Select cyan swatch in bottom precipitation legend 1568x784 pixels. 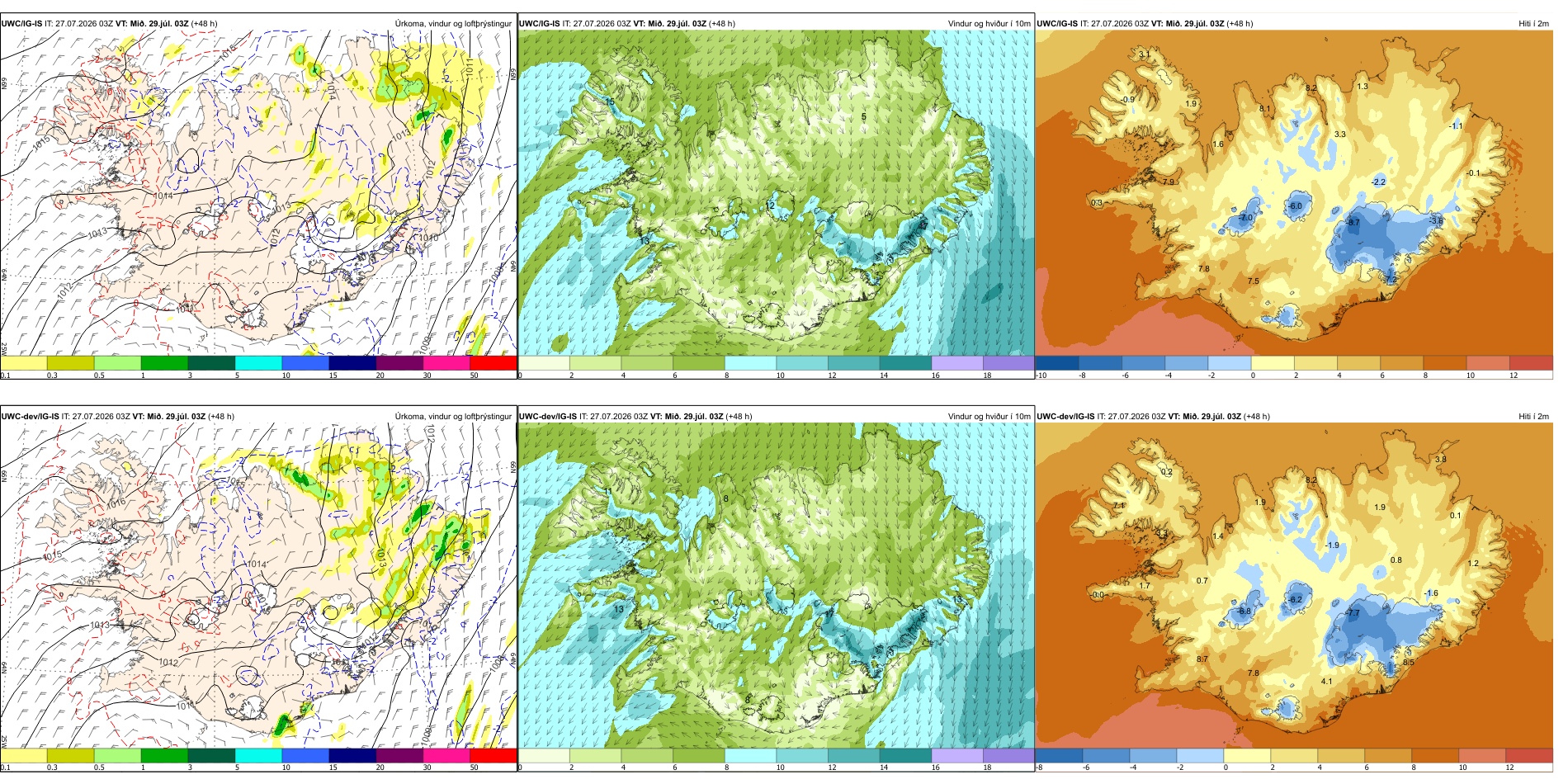click(258, 755)
